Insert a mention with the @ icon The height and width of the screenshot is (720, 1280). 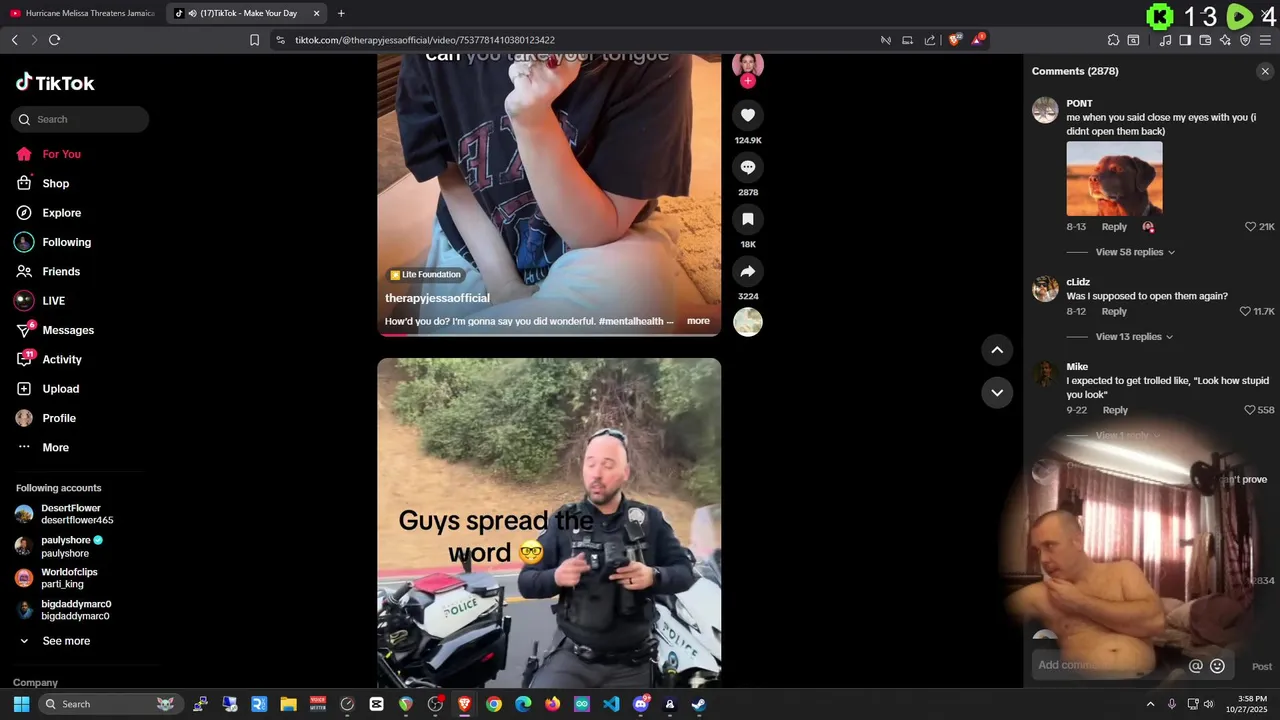pyautogui.click(x=1195, y=666)
